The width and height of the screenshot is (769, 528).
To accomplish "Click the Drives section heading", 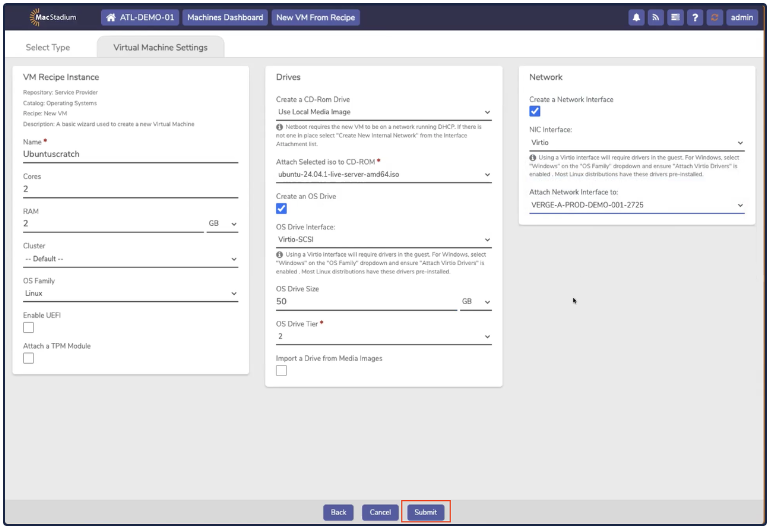I will coord(288,77).
